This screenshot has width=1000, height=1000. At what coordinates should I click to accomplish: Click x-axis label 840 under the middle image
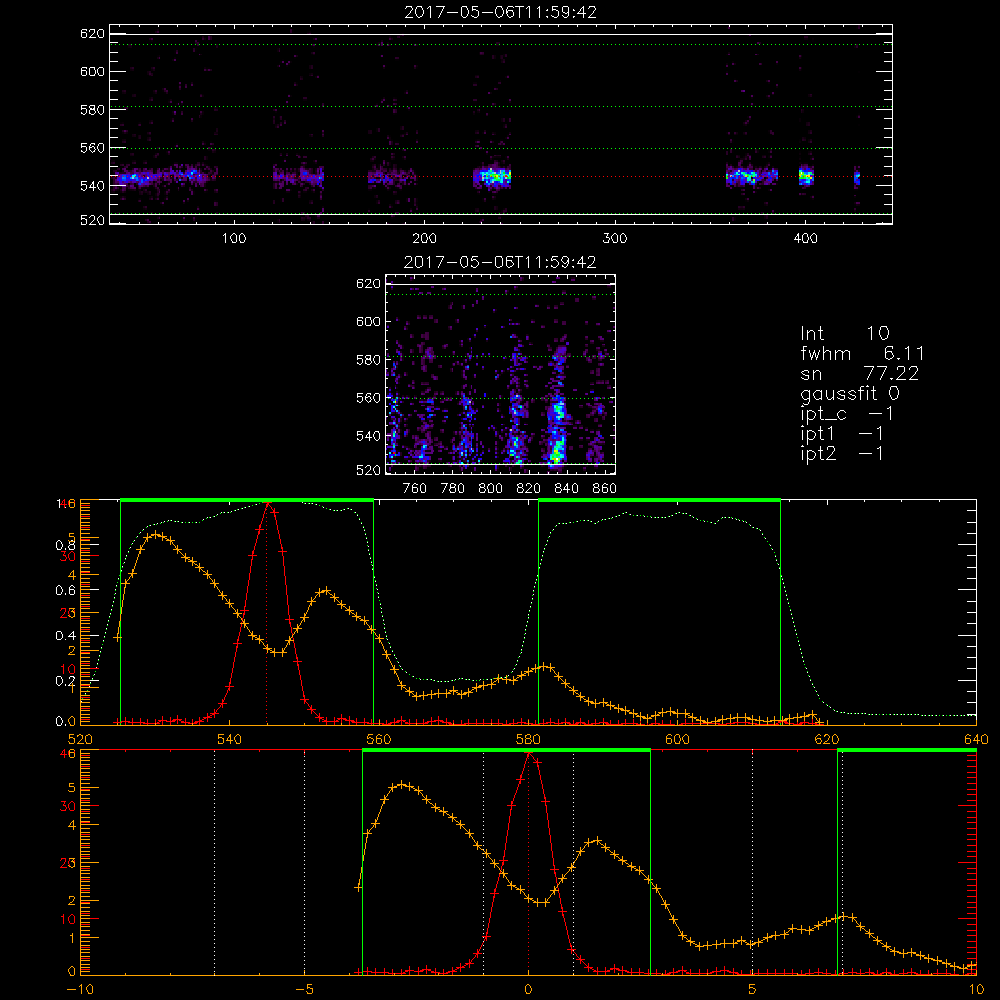click(x=566, y=489)
